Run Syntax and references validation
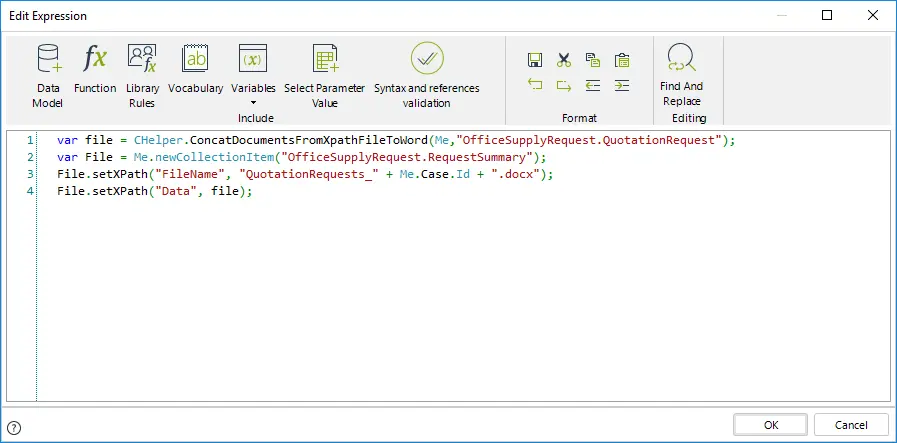This screenshot has width=897, height=443. point(427,76)
